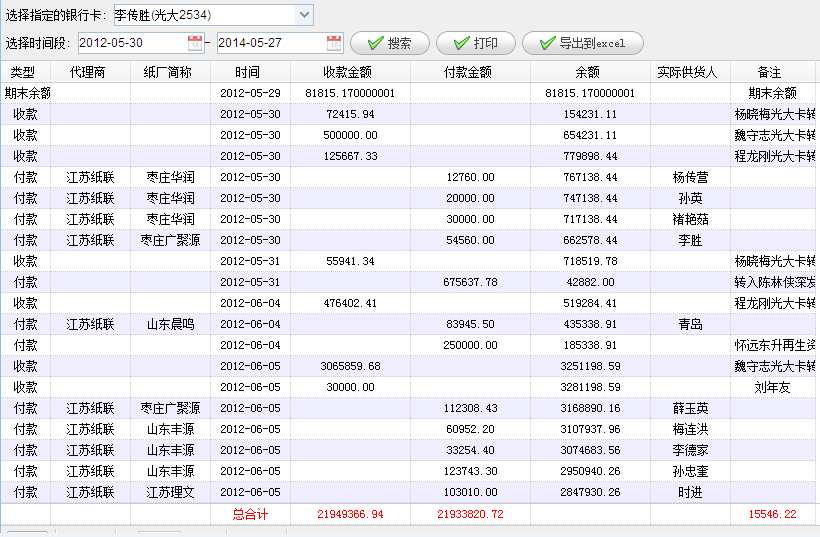
Task: Expand the bank card selection dropdown
Action: click(304, 15)
